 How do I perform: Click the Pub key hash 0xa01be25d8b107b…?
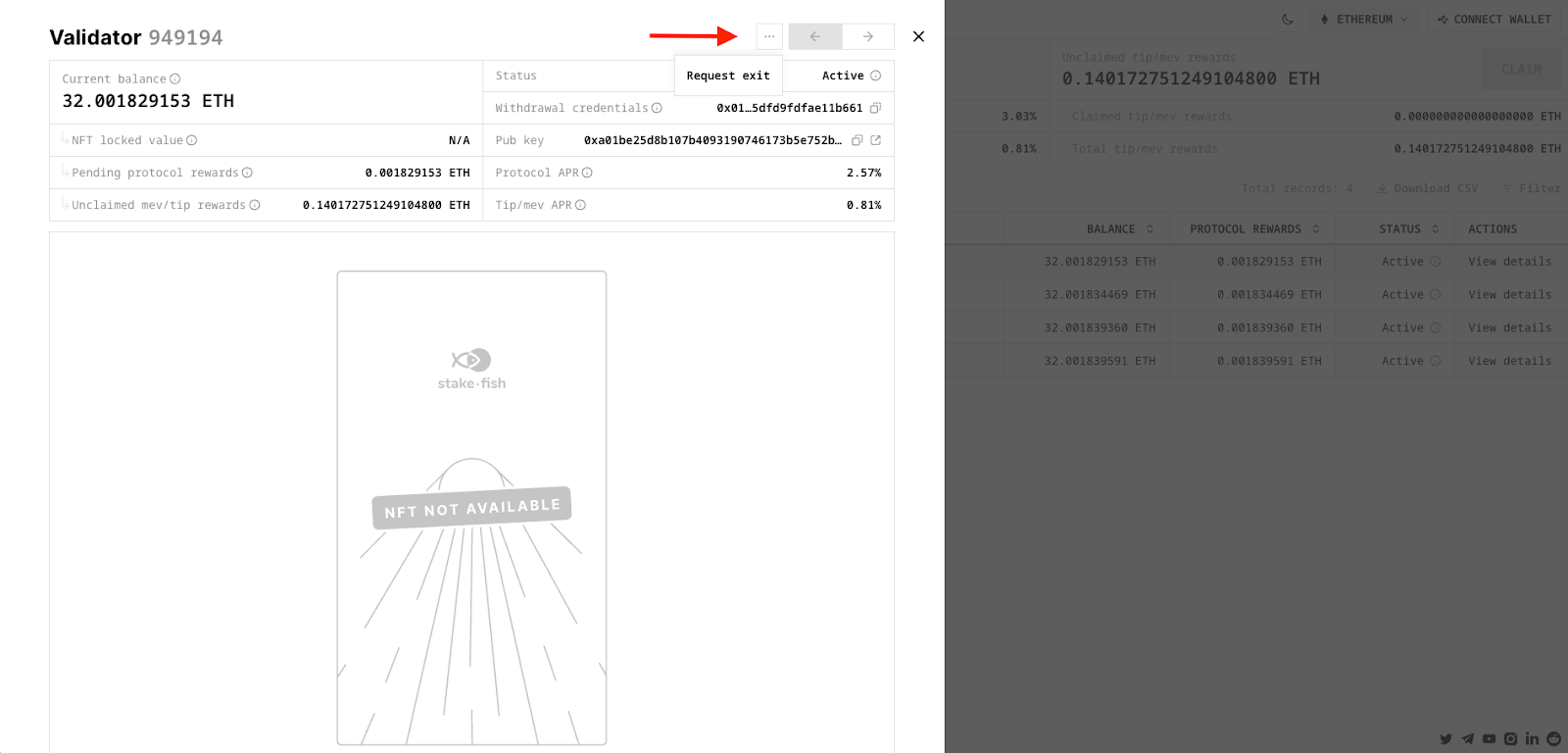(712, 140)
